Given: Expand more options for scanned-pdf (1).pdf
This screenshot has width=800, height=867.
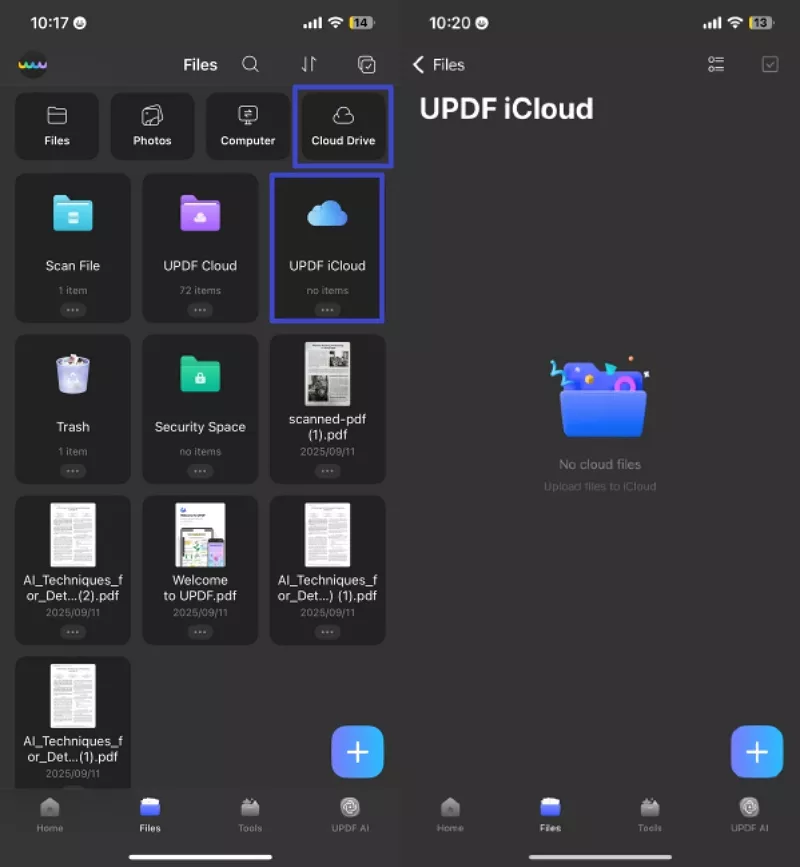Looking at the screenshot, I should 327,471.
